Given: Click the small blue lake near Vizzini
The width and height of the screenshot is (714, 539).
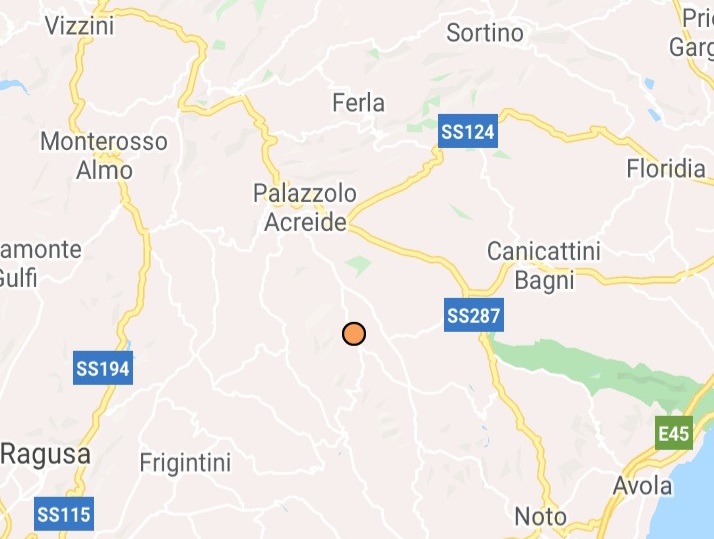Looking at the screenshot, I should 11,86.
